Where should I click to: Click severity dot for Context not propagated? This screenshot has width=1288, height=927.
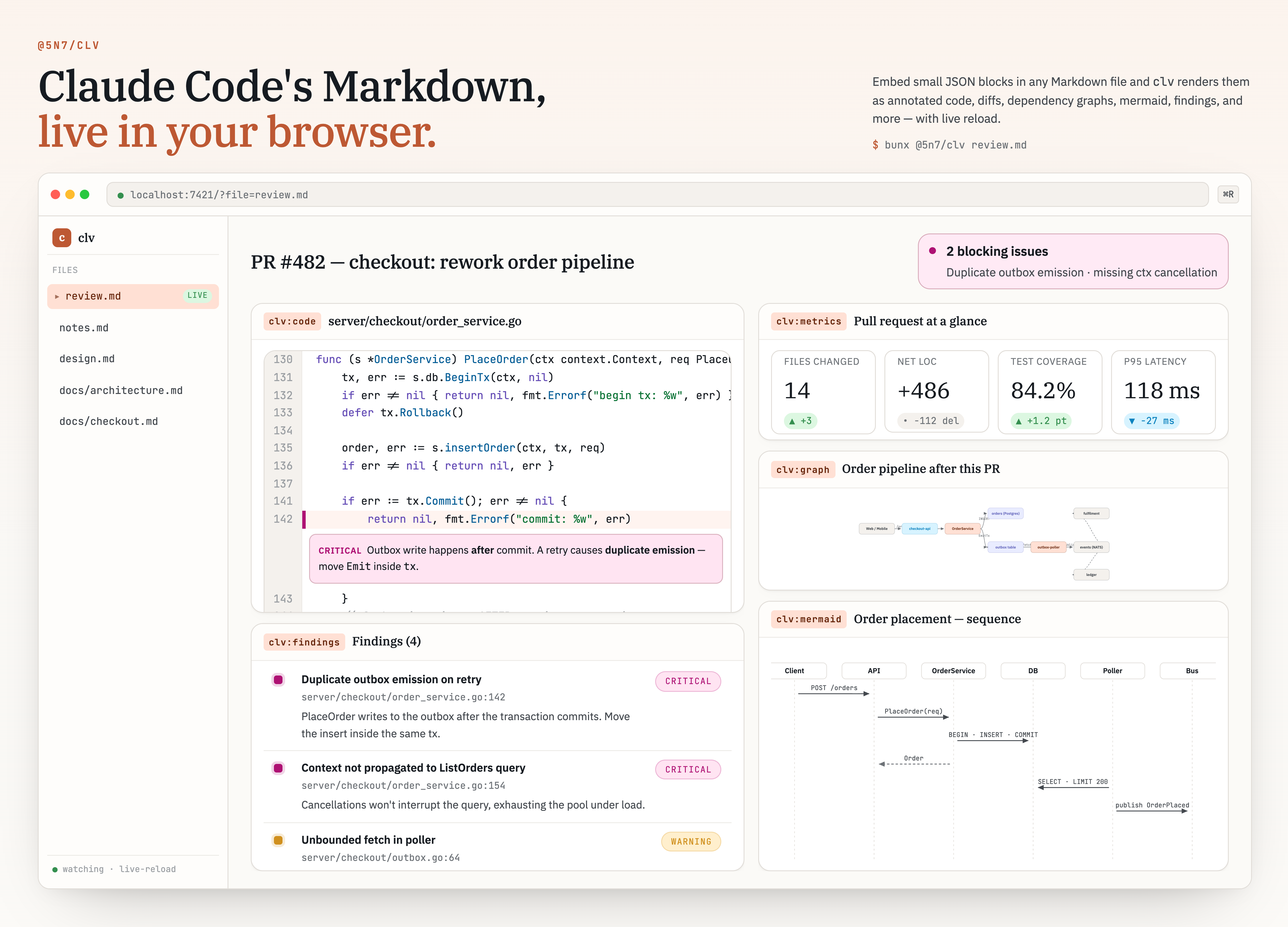pos(278,768)
